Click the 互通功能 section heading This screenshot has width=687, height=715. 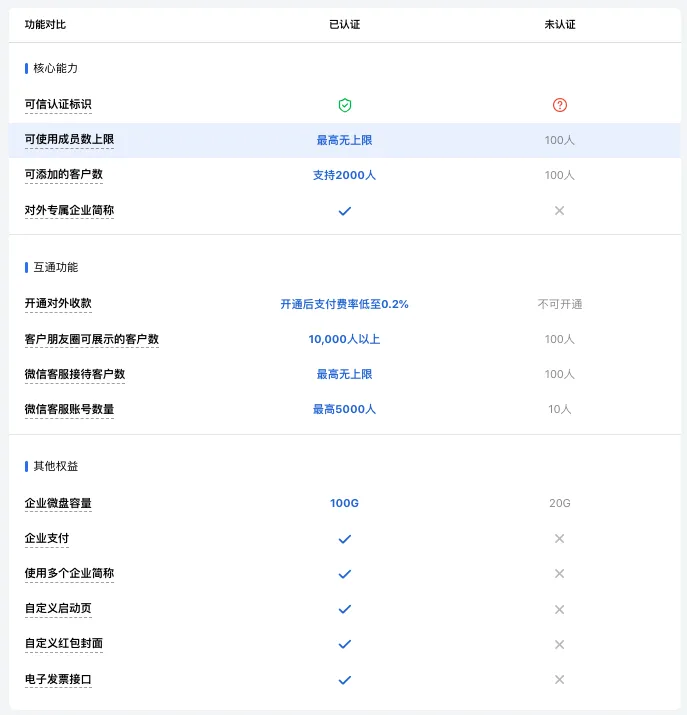[55, 267]
